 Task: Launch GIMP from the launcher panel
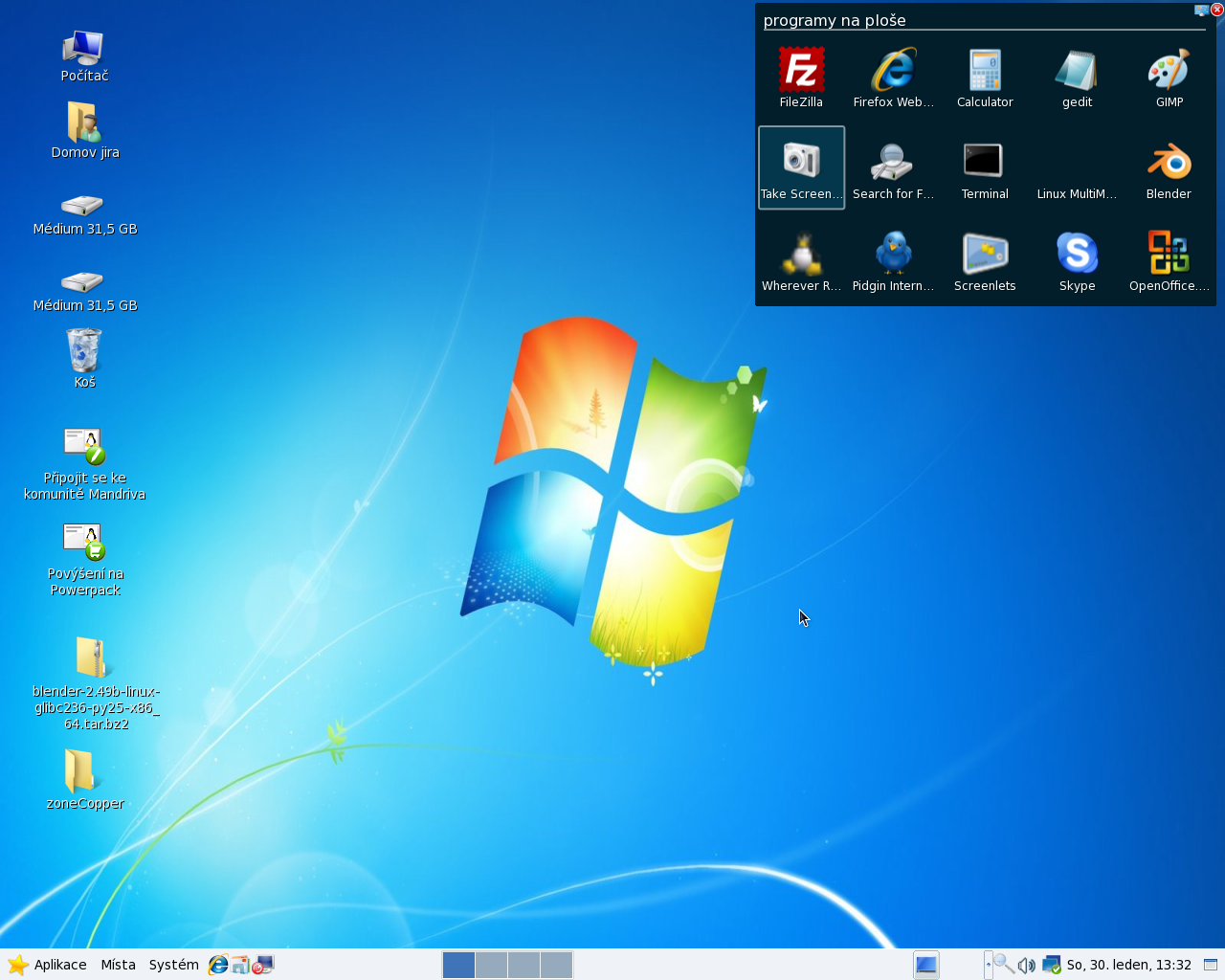point(1169,77)
